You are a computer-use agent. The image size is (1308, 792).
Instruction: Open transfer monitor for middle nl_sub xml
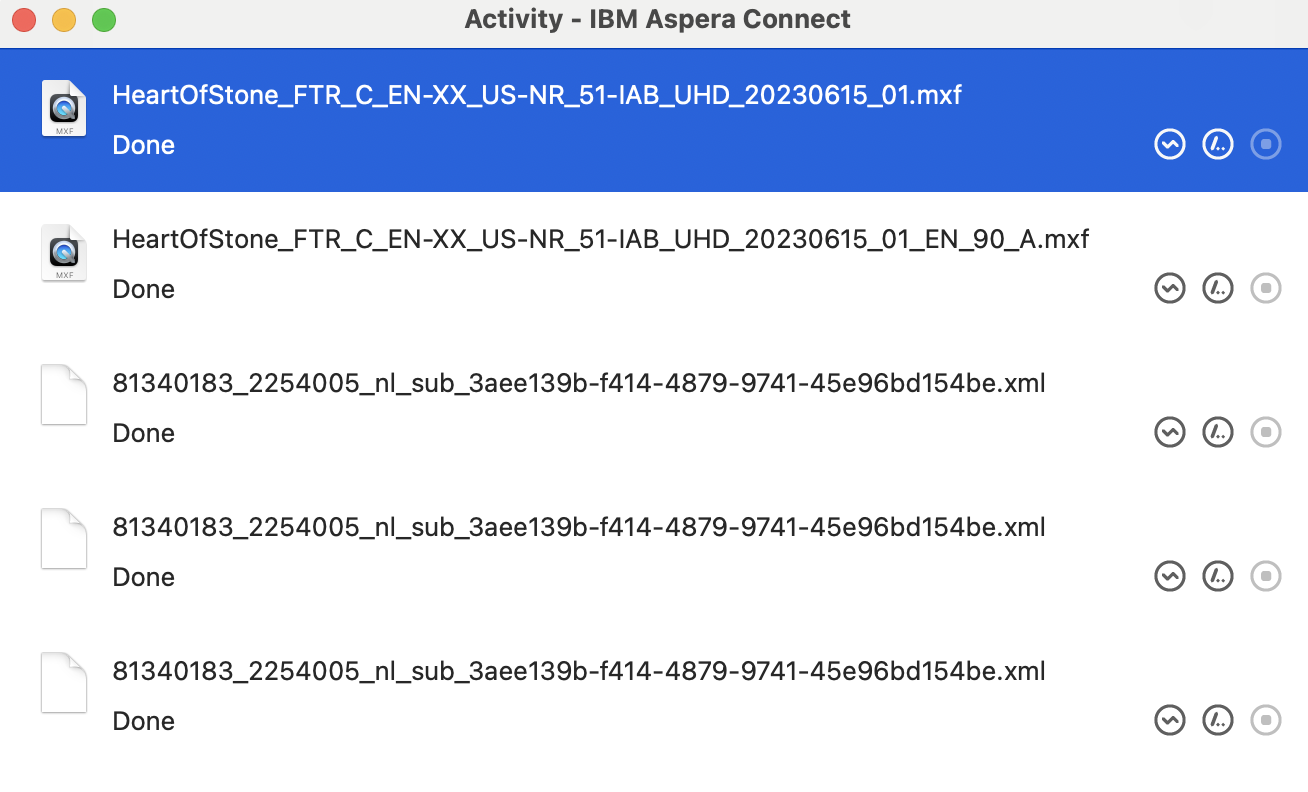pos(1169,577)
